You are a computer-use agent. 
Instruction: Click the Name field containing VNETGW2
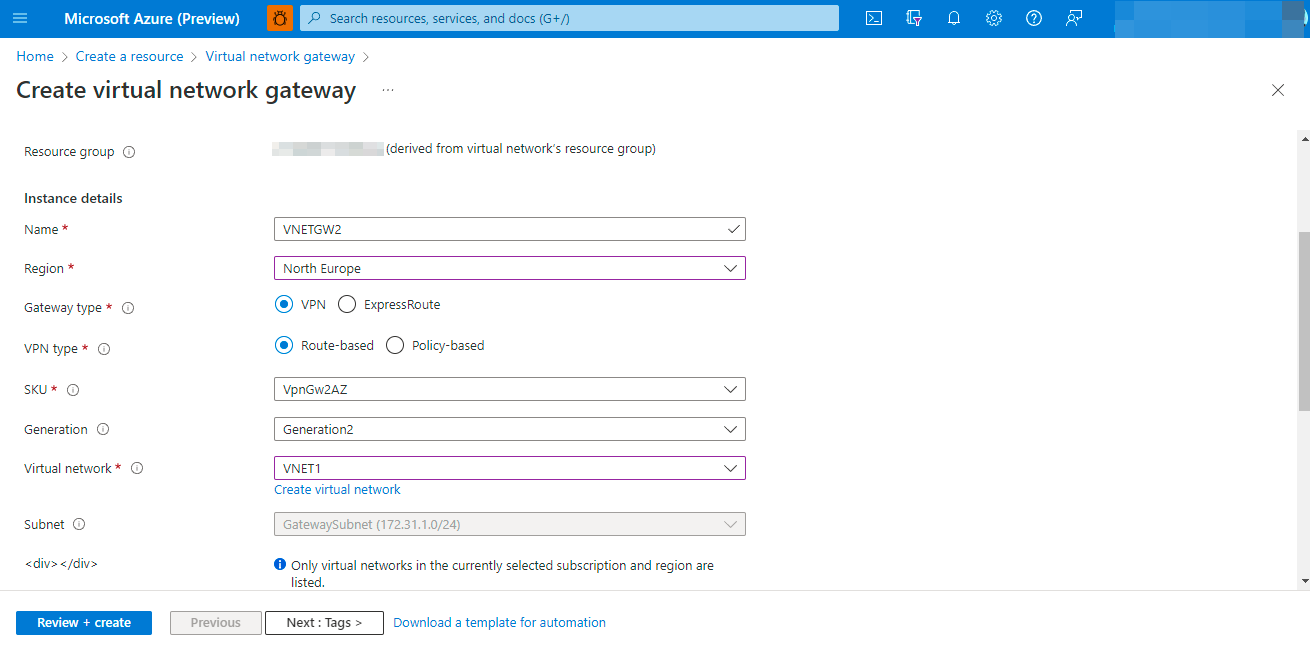[510, 229]
